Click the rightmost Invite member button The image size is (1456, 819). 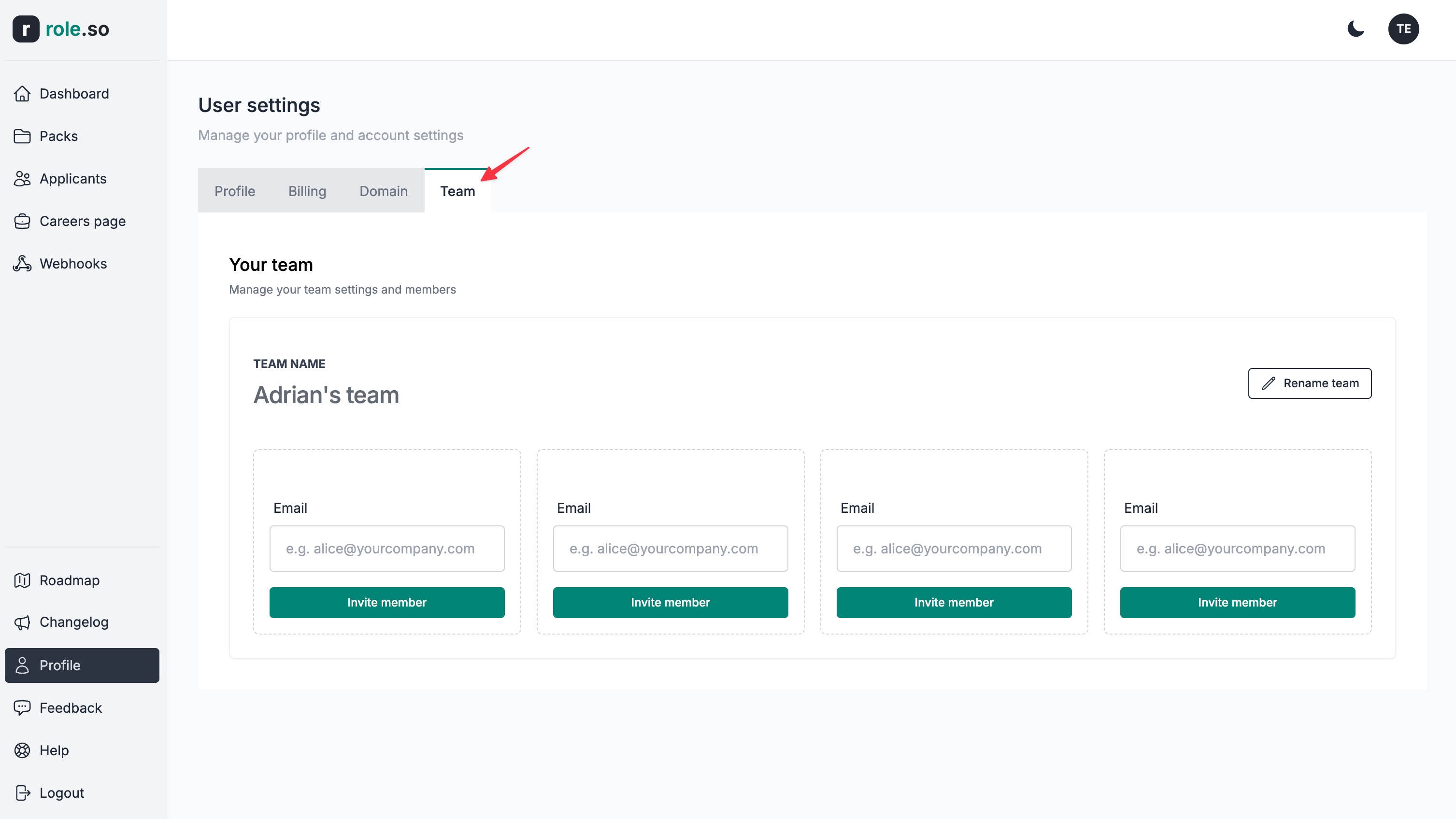(x=1237, y=602)
